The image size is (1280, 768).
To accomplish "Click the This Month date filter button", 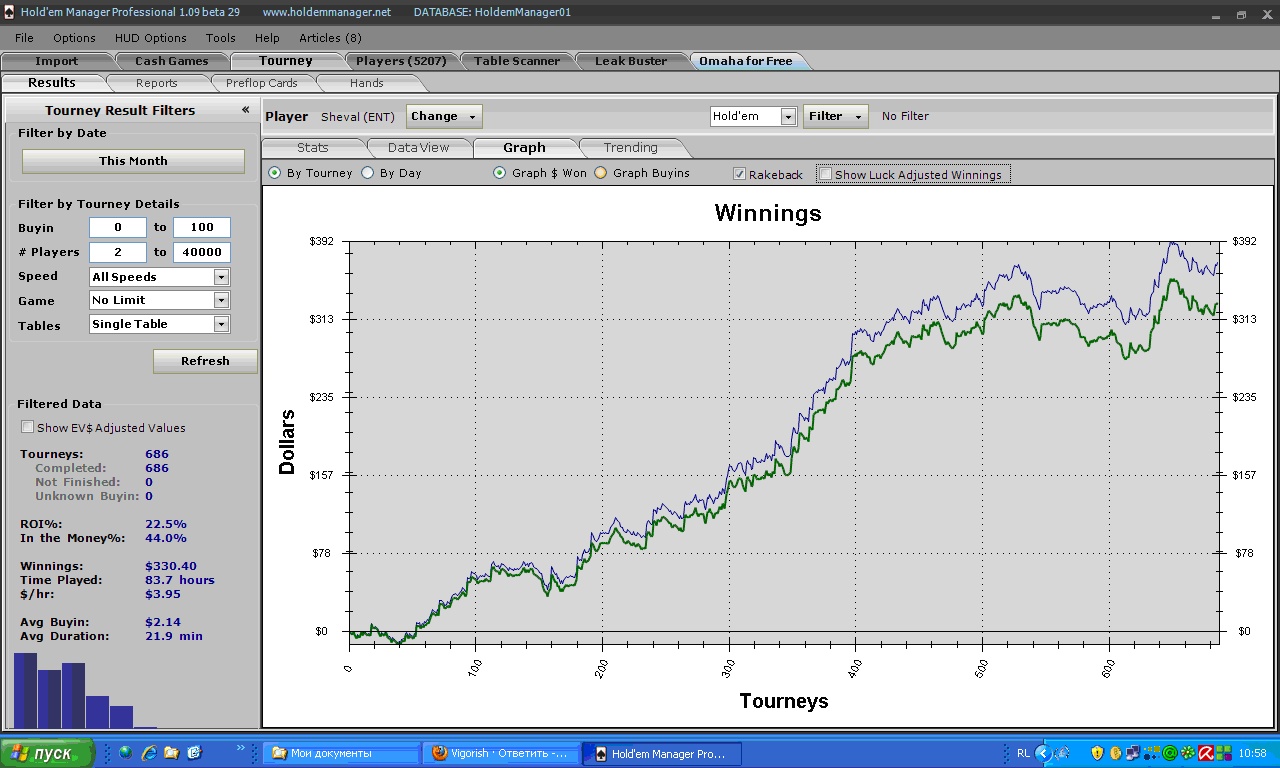I will [133, 161].
